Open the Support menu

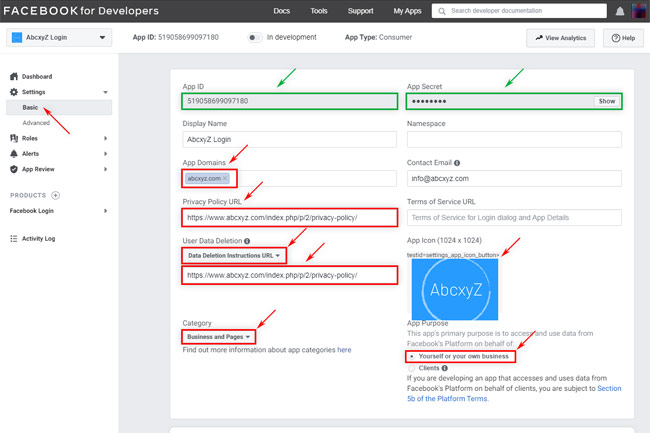(360, 11)
